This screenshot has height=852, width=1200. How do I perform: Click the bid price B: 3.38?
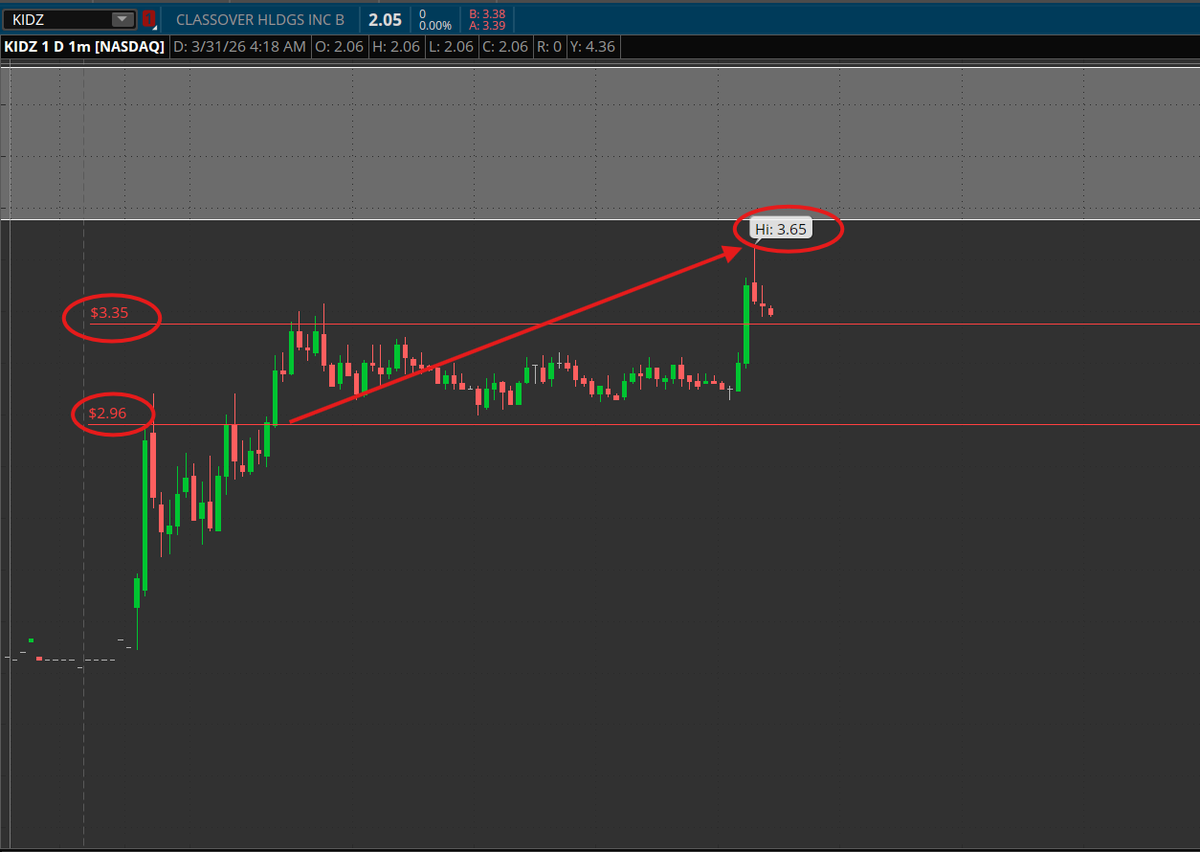pos(487,12)
